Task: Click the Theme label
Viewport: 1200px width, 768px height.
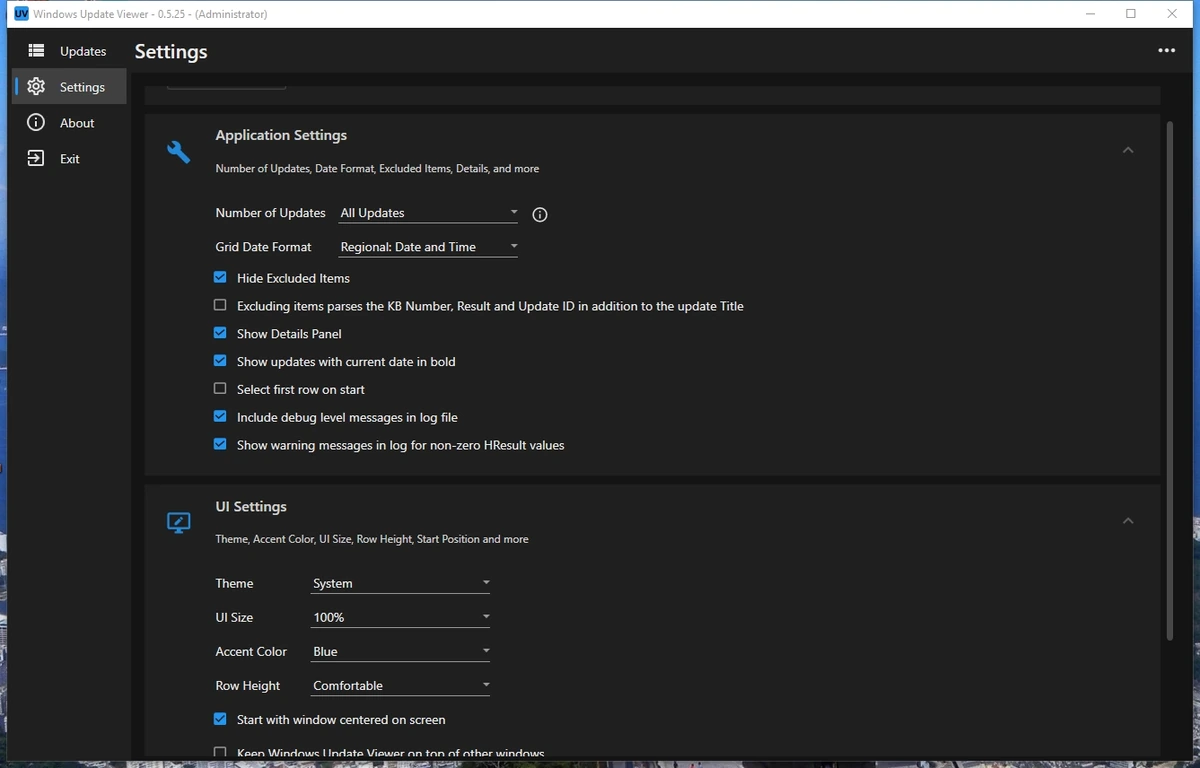Action: (234, 583)
